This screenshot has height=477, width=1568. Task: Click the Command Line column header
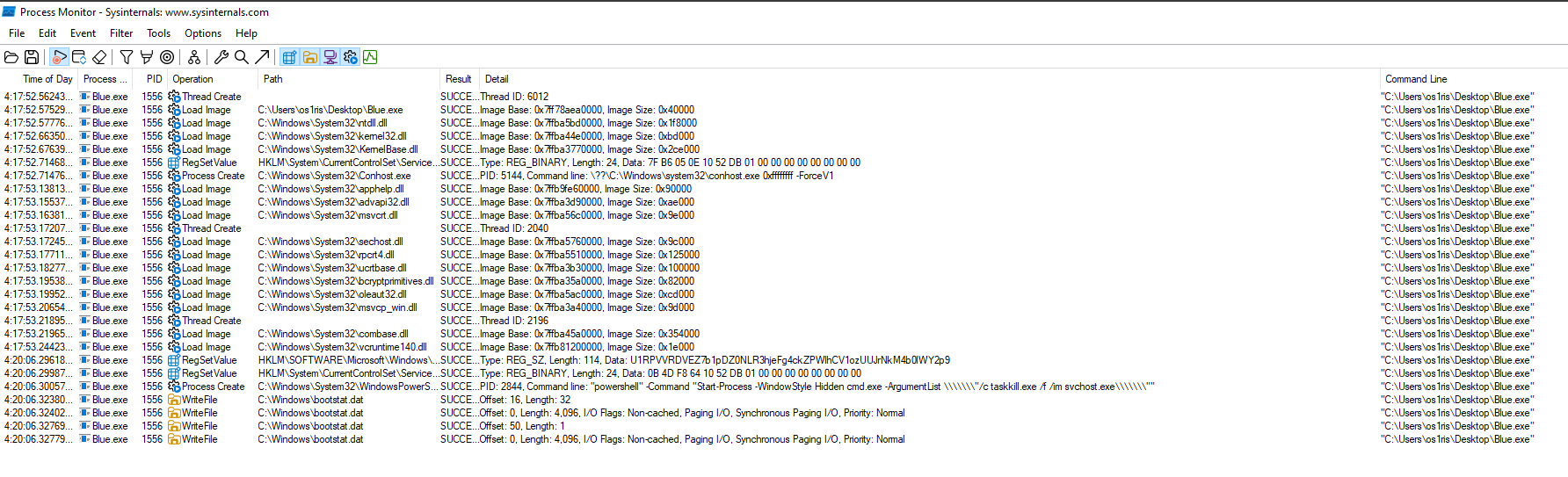click(x=1416, y=79)
